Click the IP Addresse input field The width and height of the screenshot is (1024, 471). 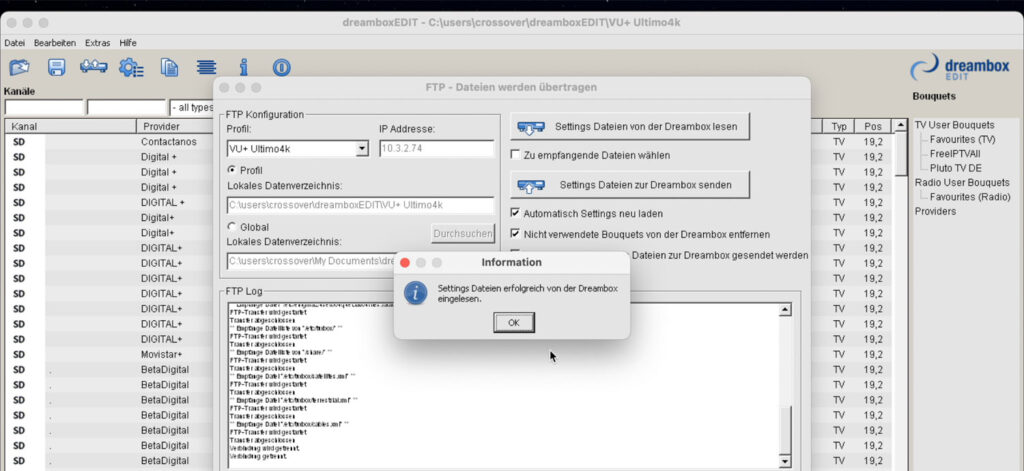436,149
